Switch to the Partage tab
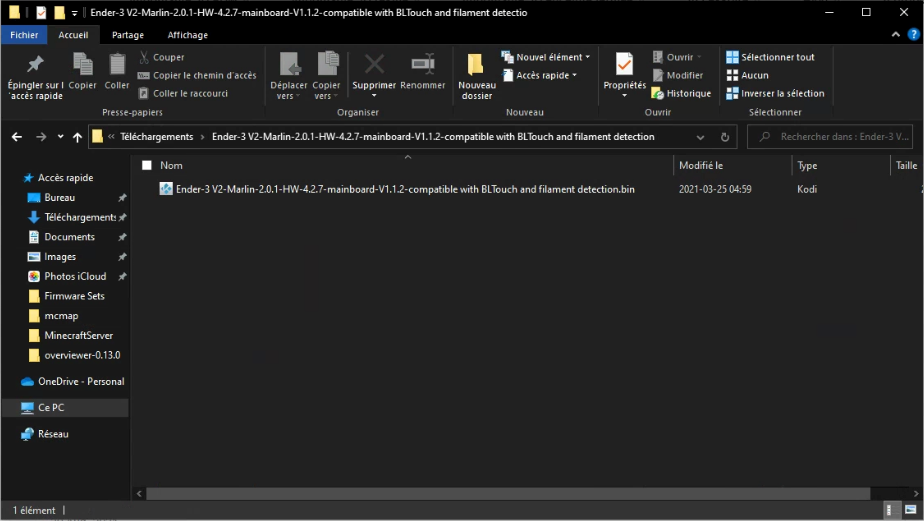The image size is (924, 521). coord(128,35)
